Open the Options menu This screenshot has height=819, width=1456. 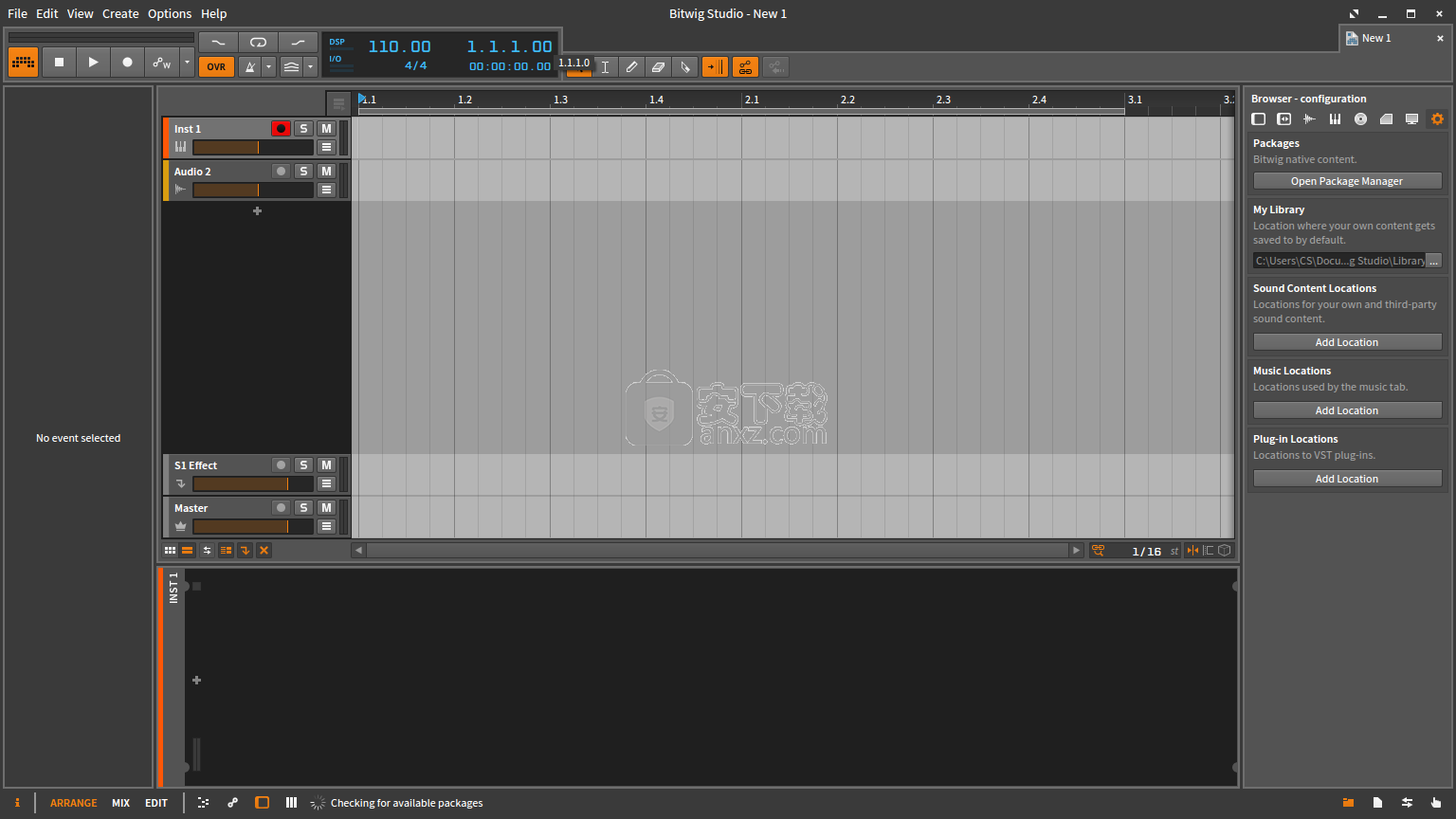(x=170, y=13)
